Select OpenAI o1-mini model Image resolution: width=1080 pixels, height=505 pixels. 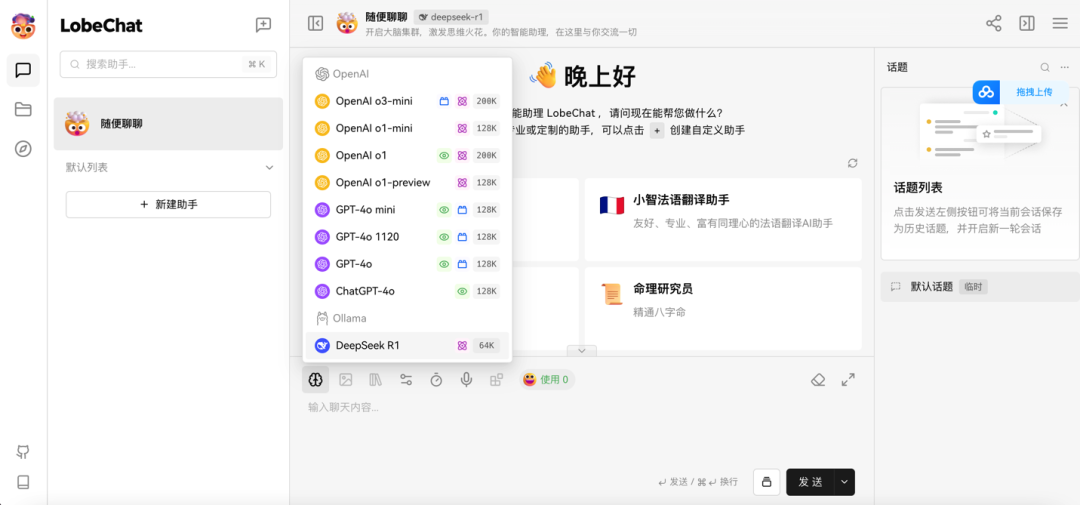[x=407, y=128]
